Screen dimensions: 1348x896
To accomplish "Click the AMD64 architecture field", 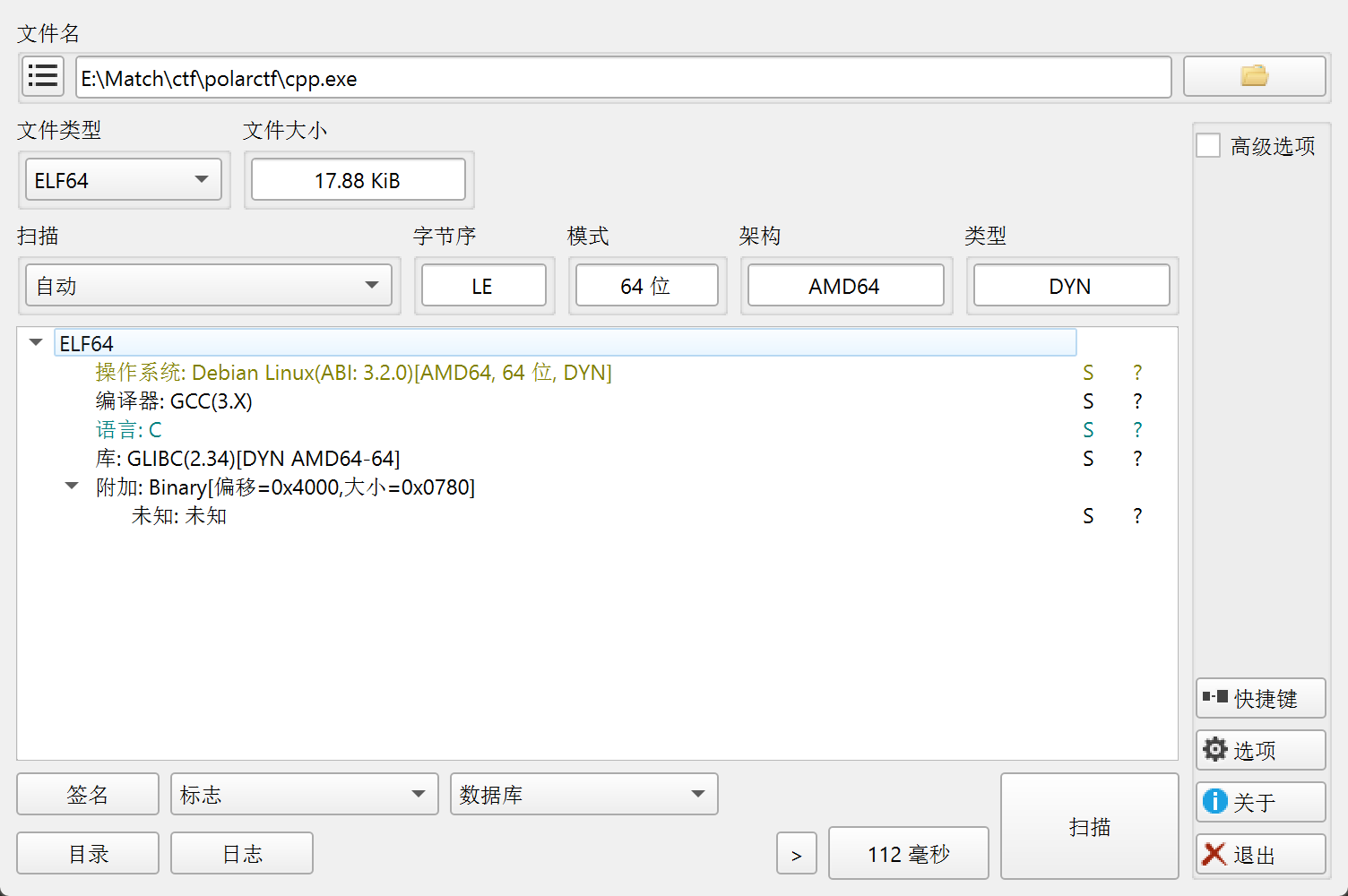I will 846,286.
